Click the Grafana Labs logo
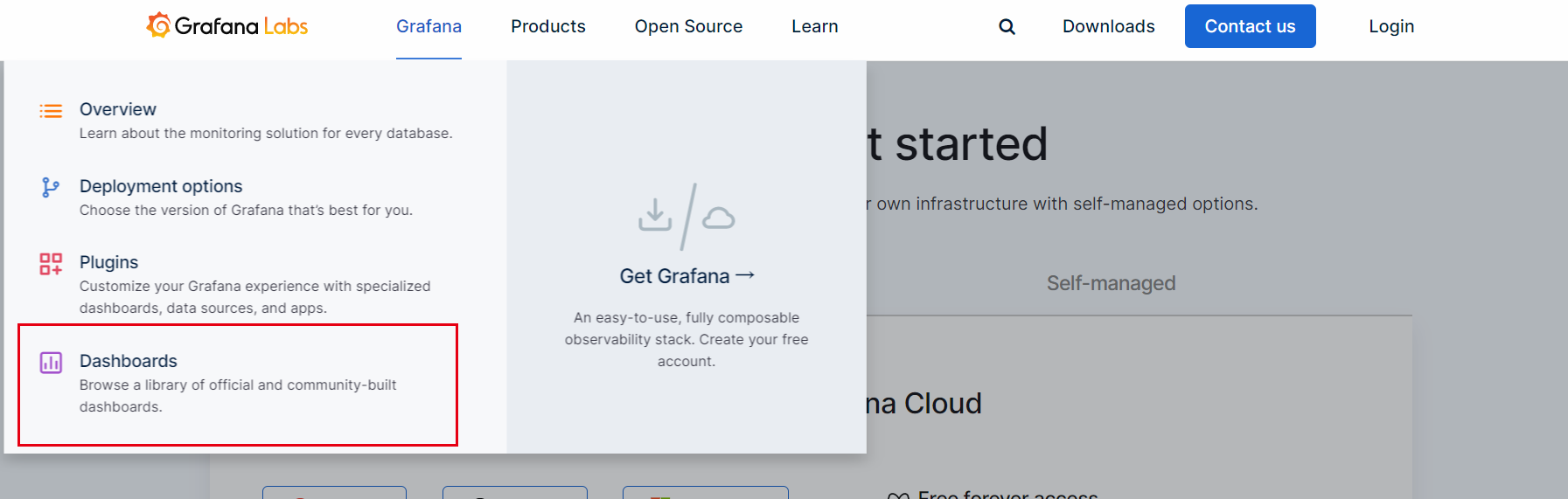The width and height of the screenshot is (1568, 499). click(227, 25)
